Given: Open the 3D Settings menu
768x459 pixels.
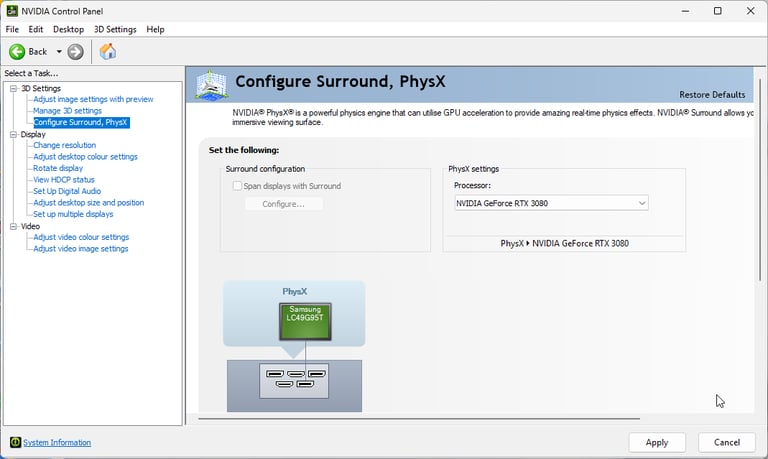Looking at the screenshot, I should click(x=115, y=29).
